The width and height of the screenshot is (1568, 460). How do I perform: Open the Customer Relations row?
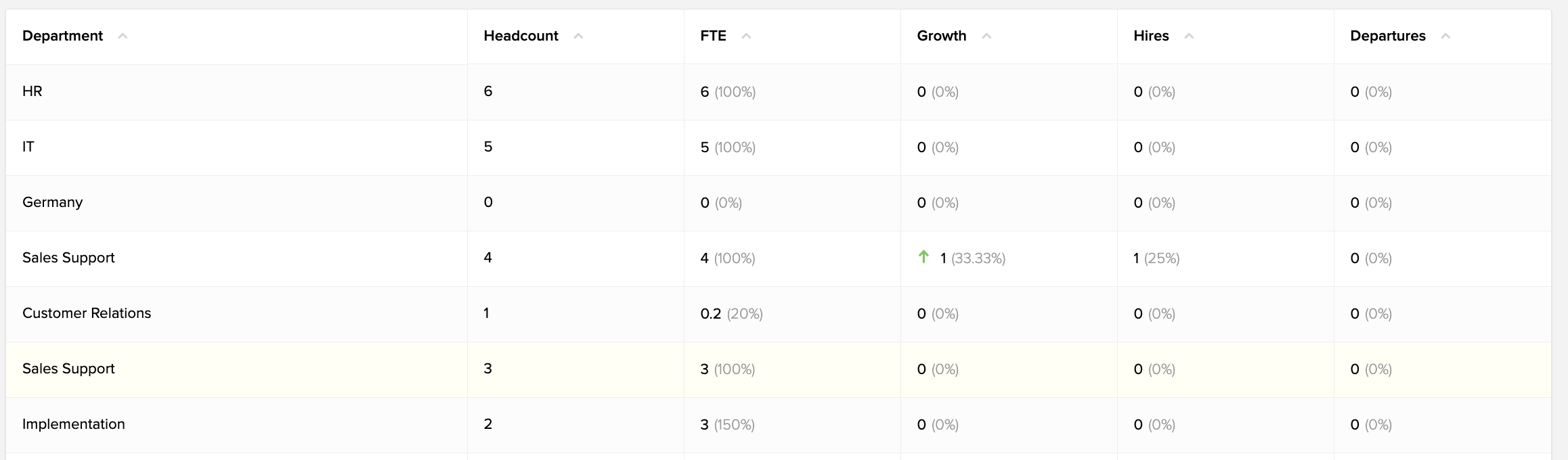click(x=779, y=314)
